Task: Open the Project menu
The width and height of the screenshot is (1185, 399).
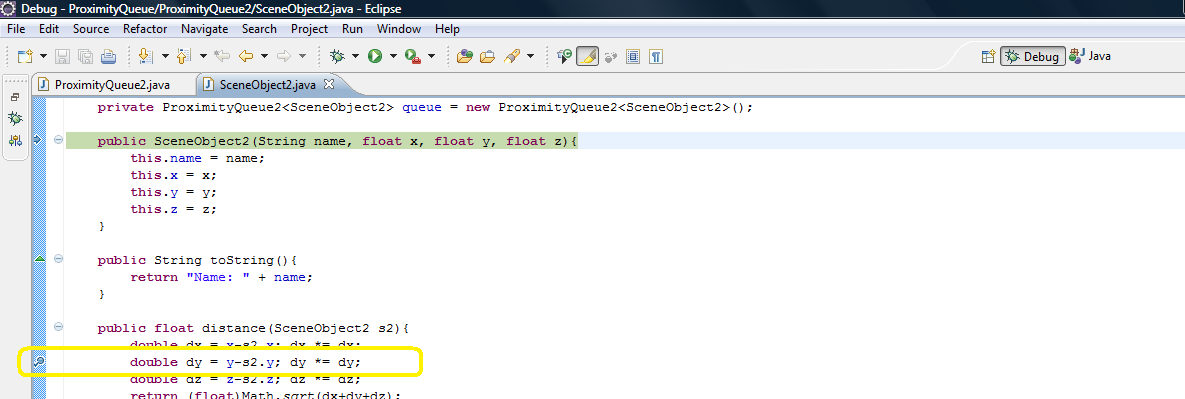Action: click(x=310, y=29)
